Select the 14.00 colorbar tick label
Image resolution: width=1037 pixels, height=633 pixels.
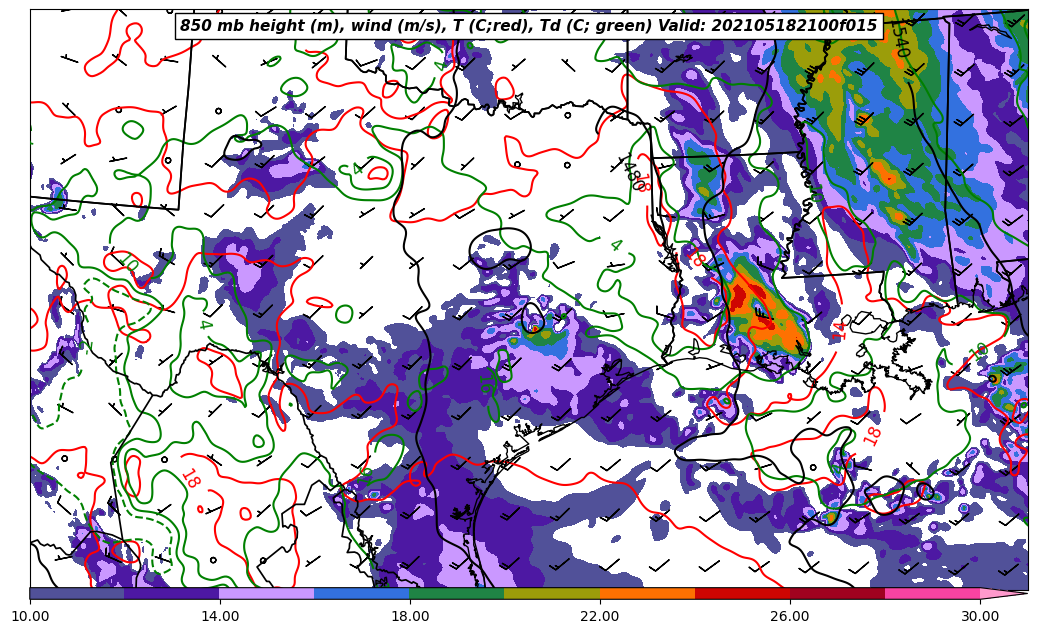click(220, 616)
